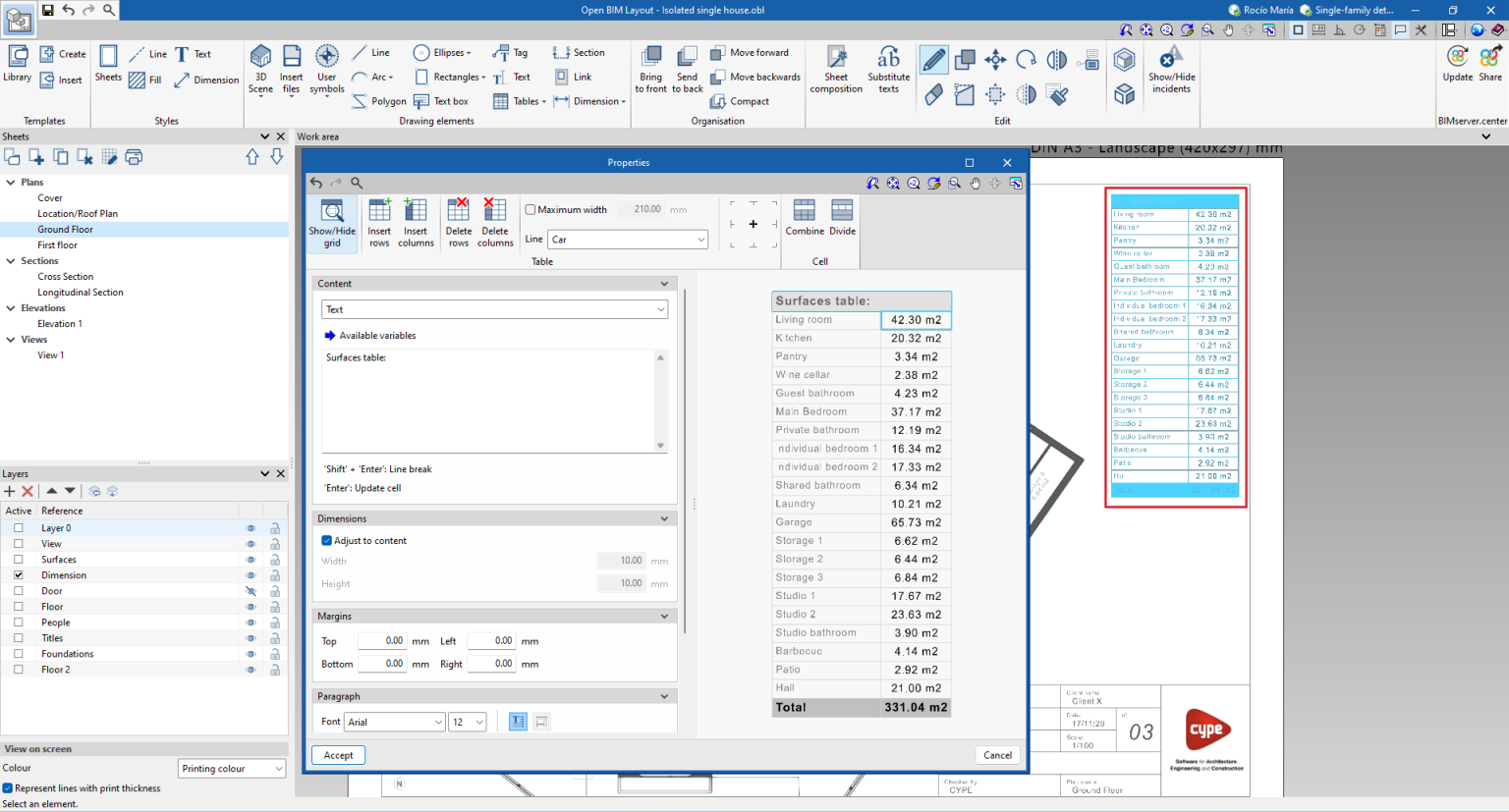Toggle visibility of the Door layer
The image size is (1509, 812).
251,590
